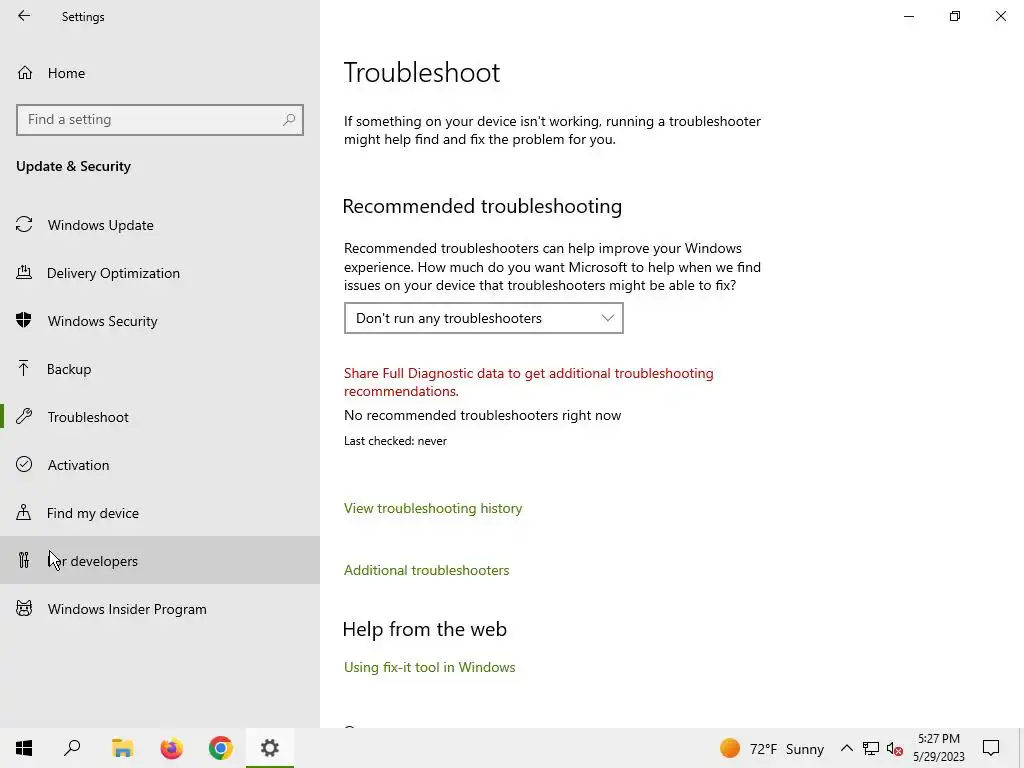Click the Troubleshoot page heading
The height and width of the screenshot is (768, 1024).
(422, 72)
